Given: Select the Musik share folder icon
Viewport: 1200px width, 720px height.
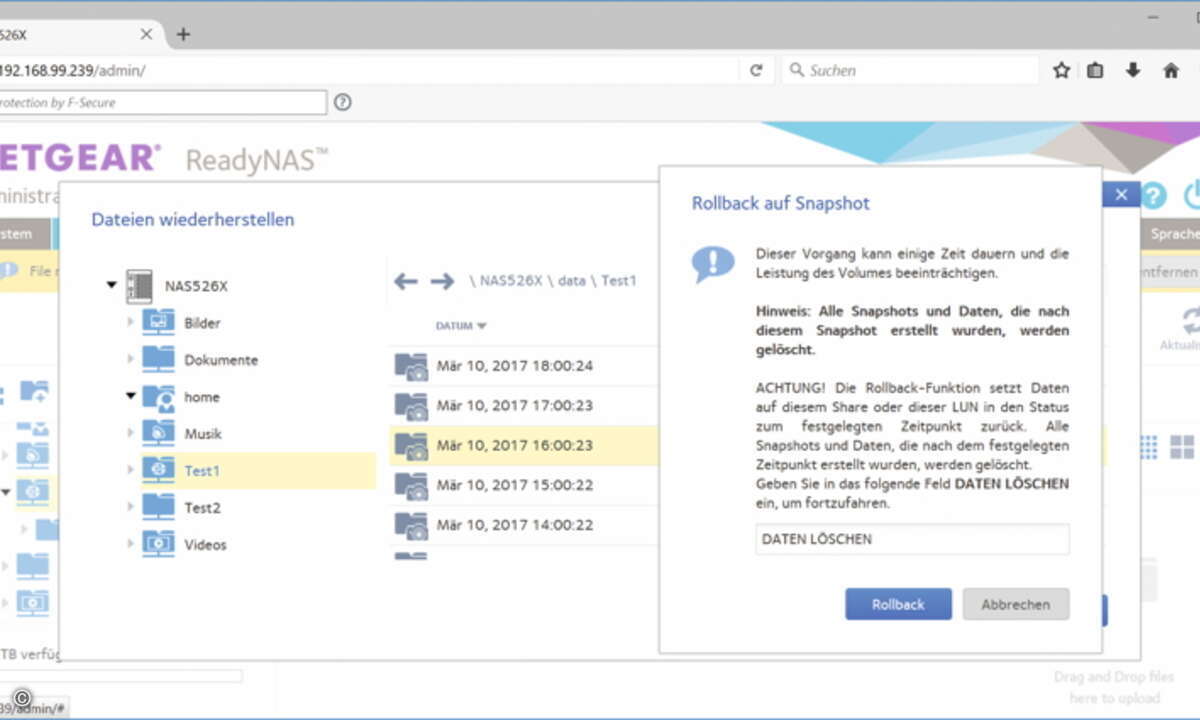Looking at the screenshot, I should (158, 433).
